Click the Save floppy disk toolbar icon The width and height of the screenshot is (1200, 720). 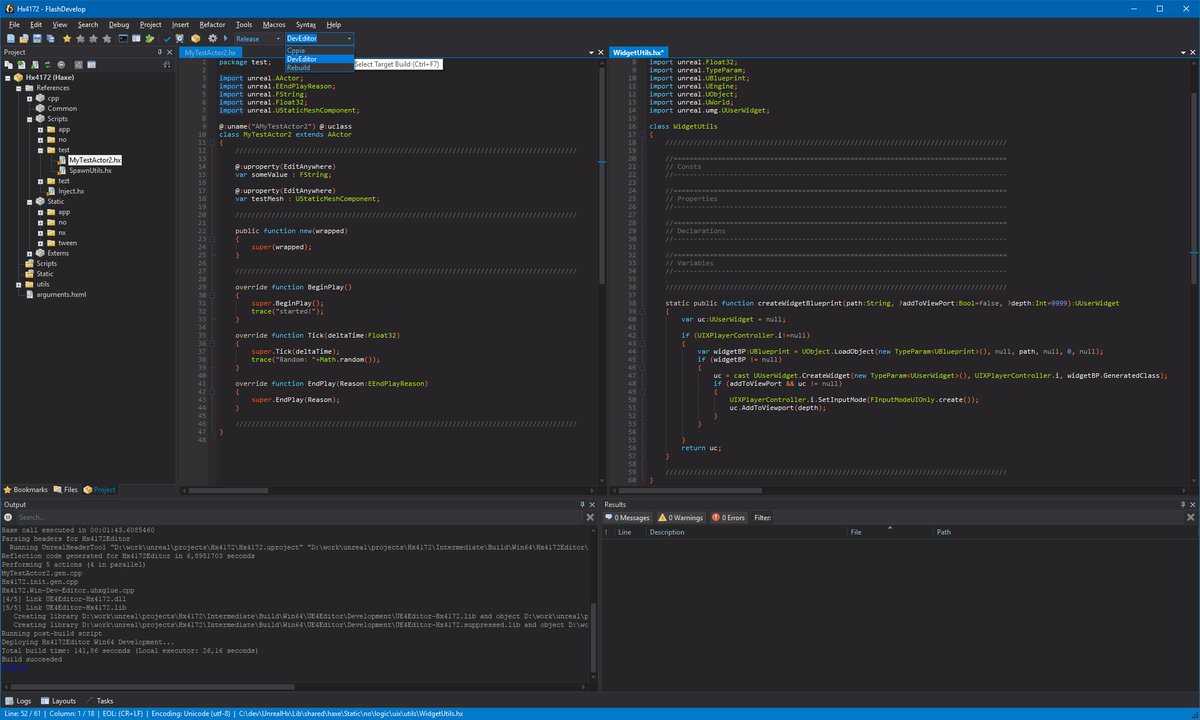click(37, 39)
